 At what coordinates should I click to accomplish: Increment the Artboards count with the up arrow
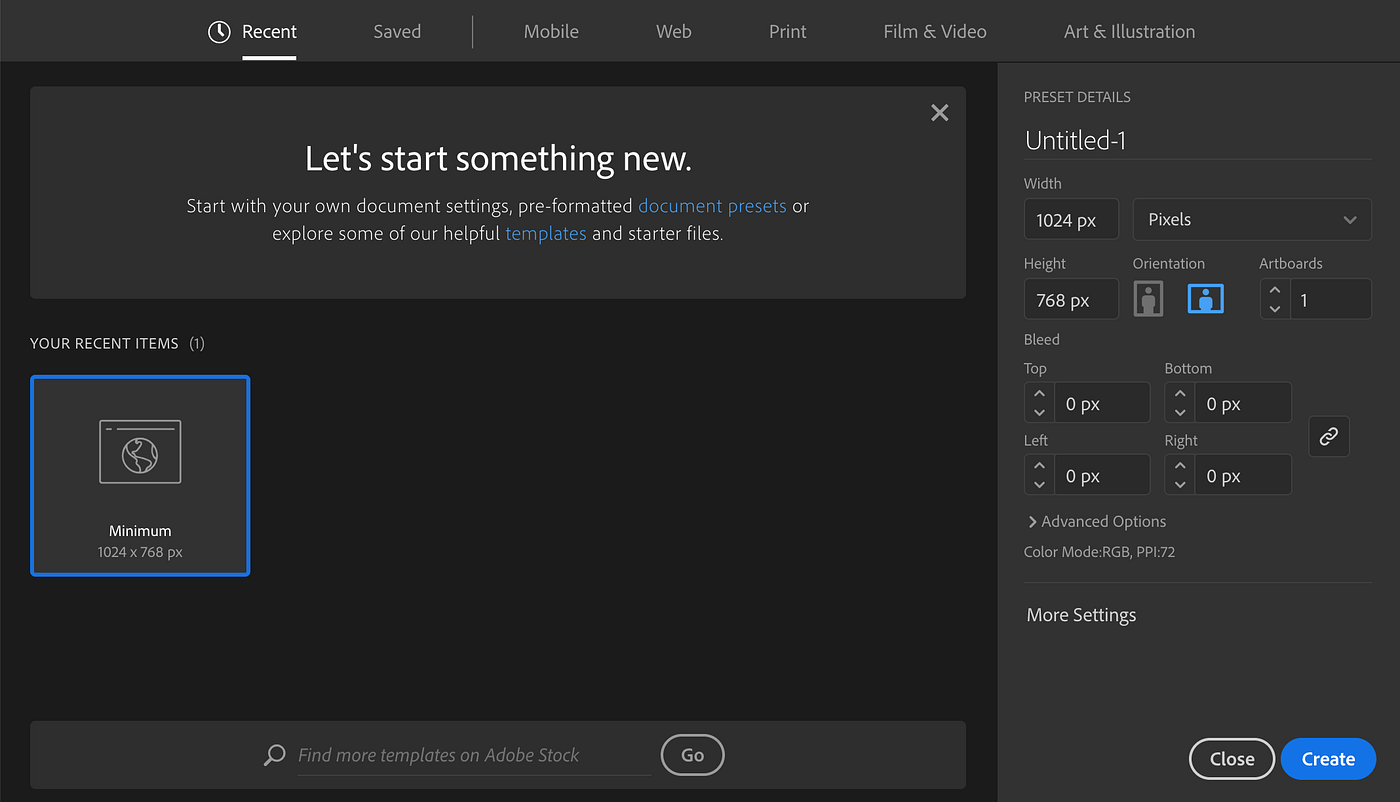pos(1275,291)
